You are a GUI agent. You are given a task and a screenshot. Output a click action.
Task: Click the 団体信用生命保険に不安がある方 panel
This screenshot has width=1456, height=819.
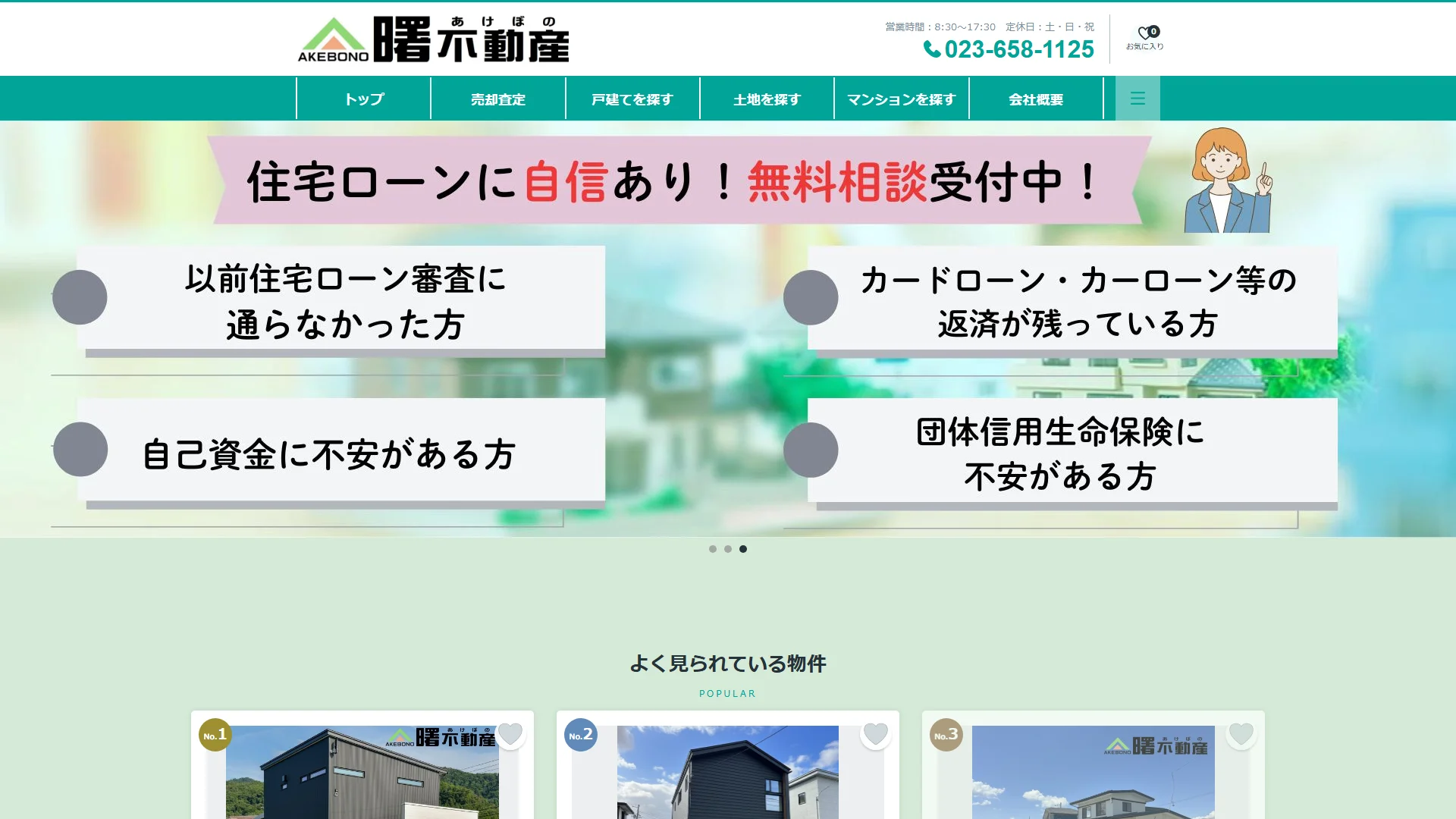[1072, 453]
